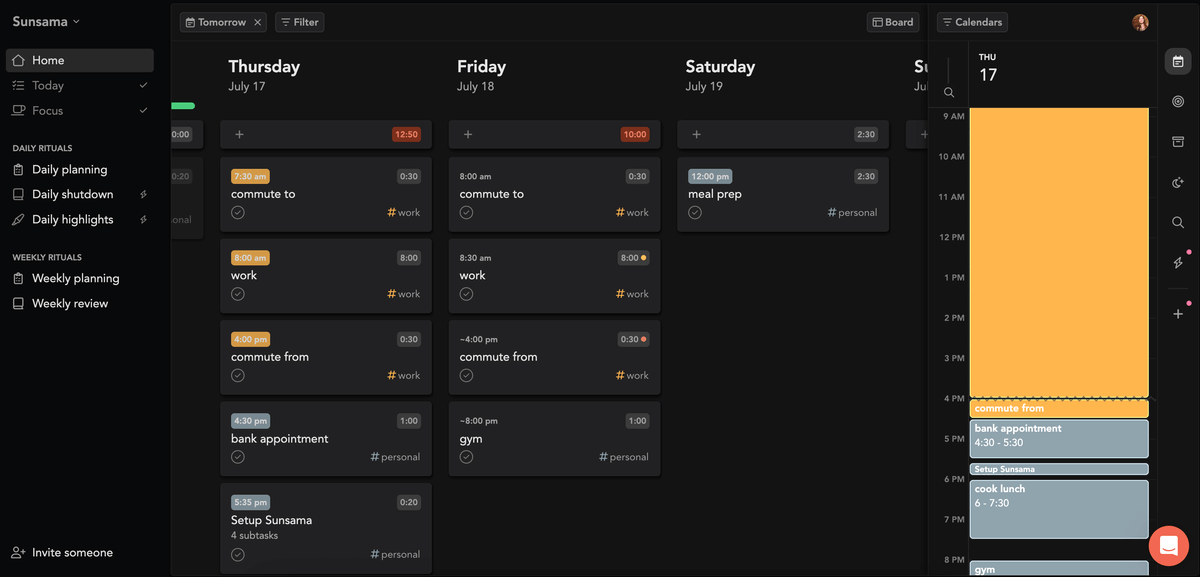The image size is (1200, 577).
Task: Click the search magnifier in right sidebar
Action: pyautogui.click(x=1178, y=223)
